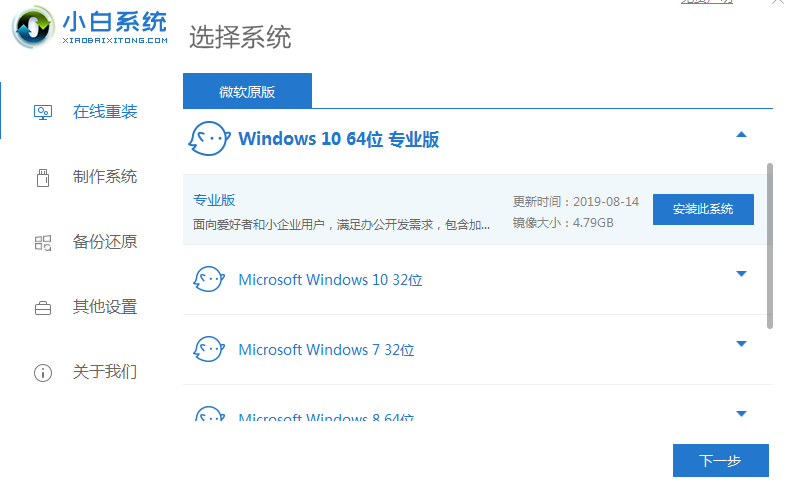This screenshot has height=485, width=789.
Task: Click face icon beside Microsoft Windows 7 32位
Action: pyautogui.click(x=208, y=350)
